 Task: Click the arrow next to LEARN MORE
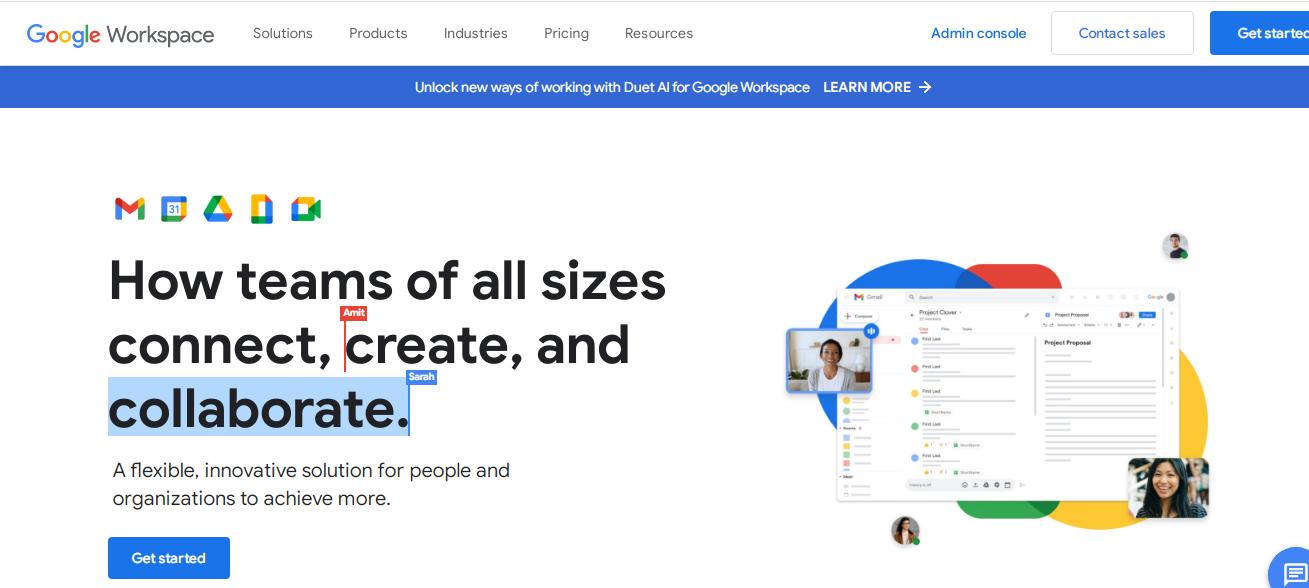click(925, 87)
